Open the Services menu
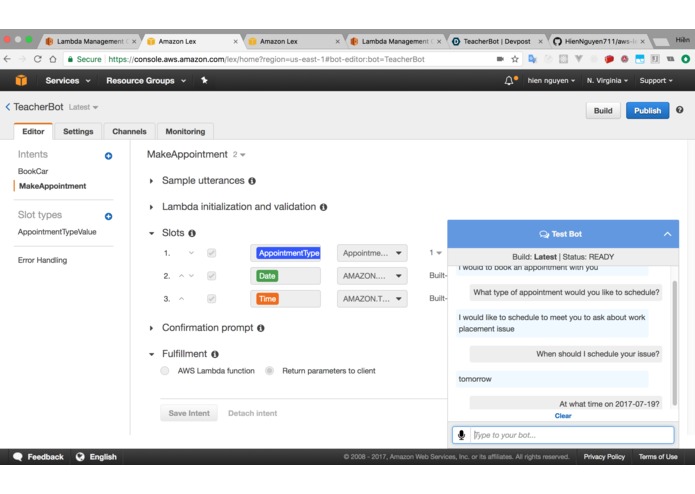 click(68, 81)
